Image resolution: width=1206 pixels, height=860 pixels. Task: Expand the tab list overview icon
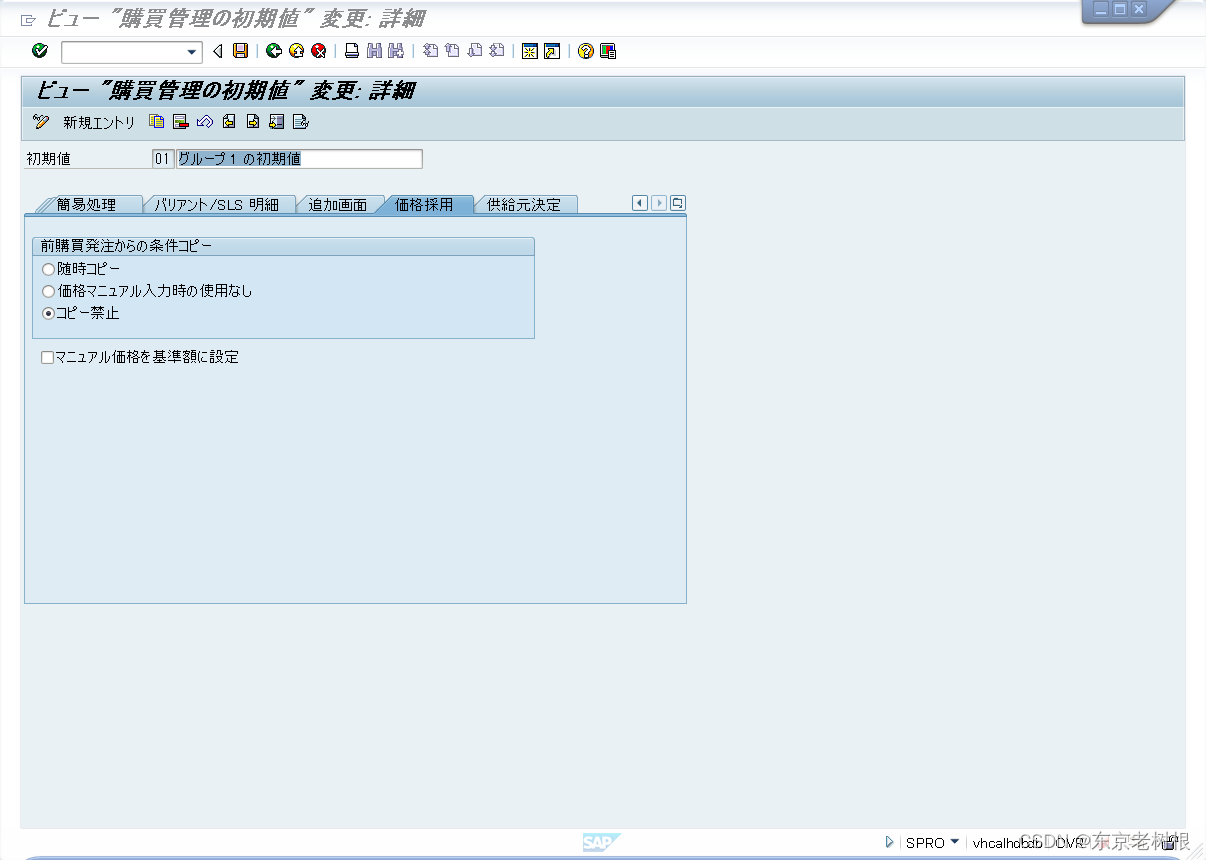(677, 202)
